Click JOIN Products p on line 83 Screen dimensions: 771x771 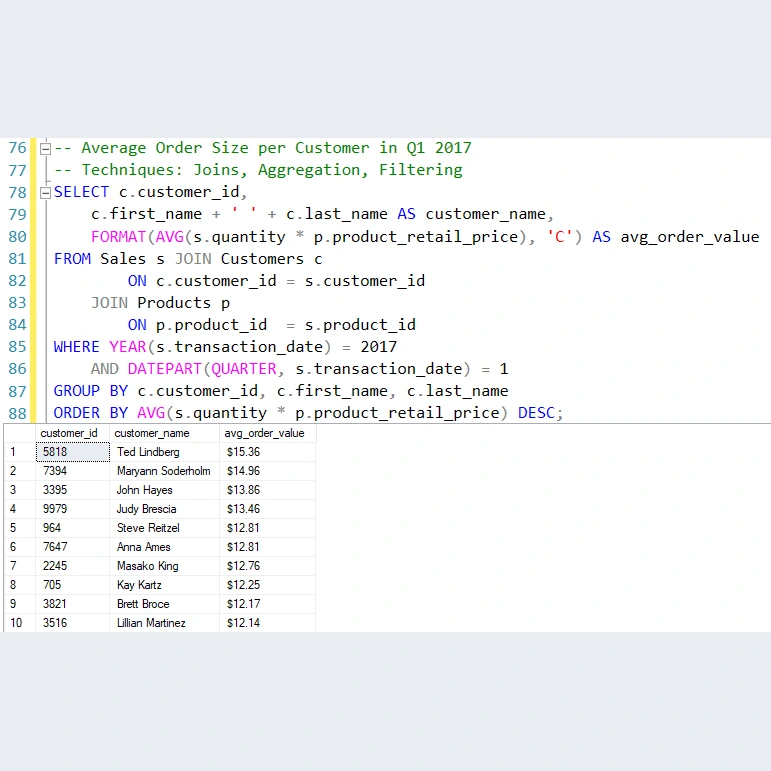[x=160, y=303]
